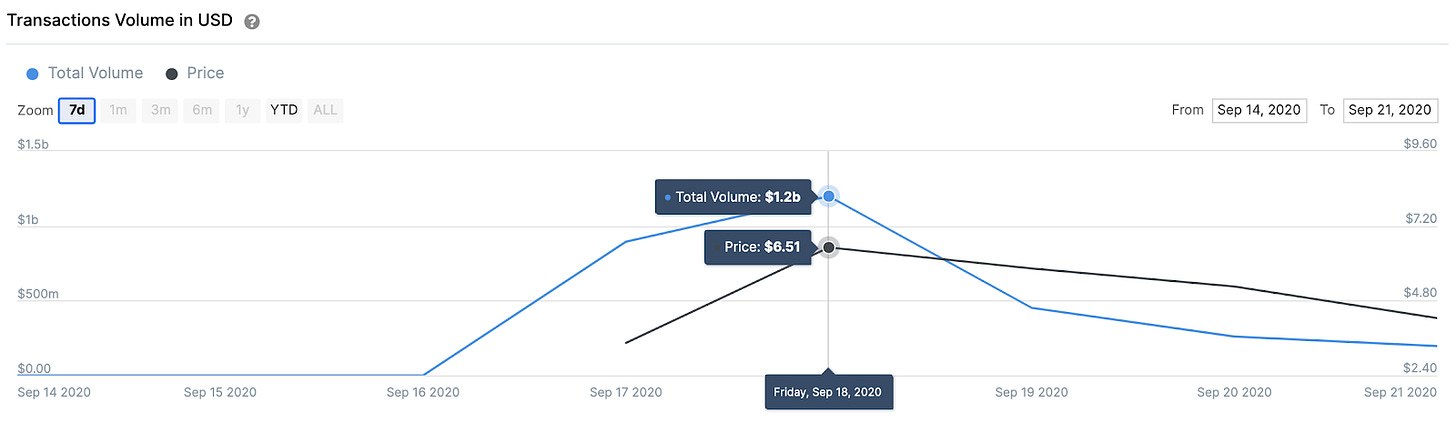Click the Friday, Sep 18, 2020 date label
Screen dimensions: 1456x422
tap(828, 392)
